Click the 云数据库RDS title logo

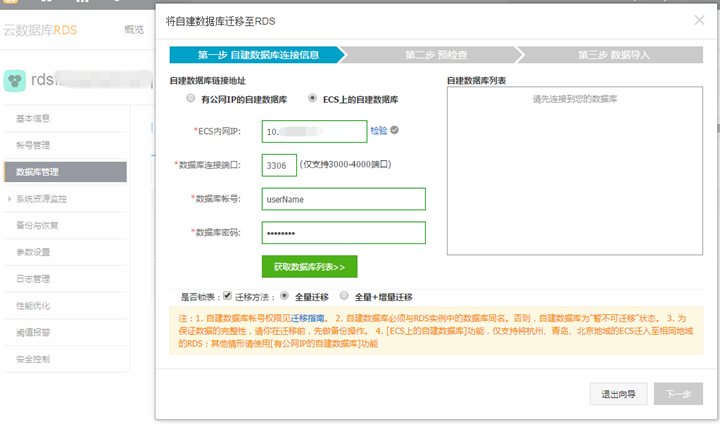click(x=40, y=30)
